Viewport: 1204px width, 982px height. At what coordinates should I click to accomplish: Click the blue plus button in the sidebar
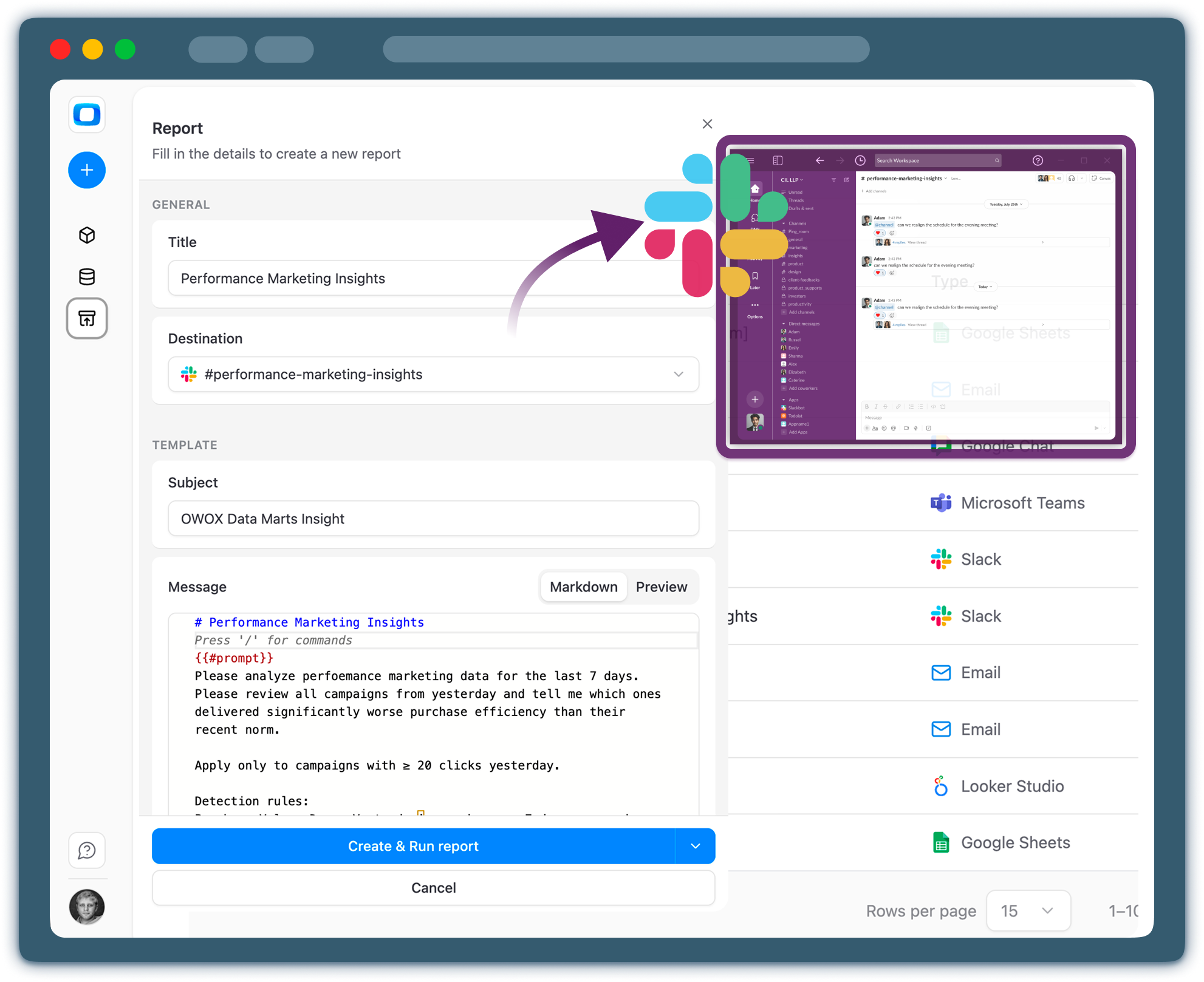(87, 170)
